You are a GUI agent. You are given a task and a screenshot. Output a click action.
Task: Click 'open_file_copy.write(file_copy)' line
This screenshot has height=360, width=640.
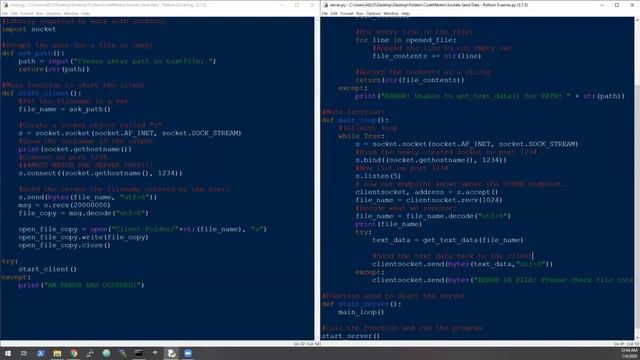84,237
